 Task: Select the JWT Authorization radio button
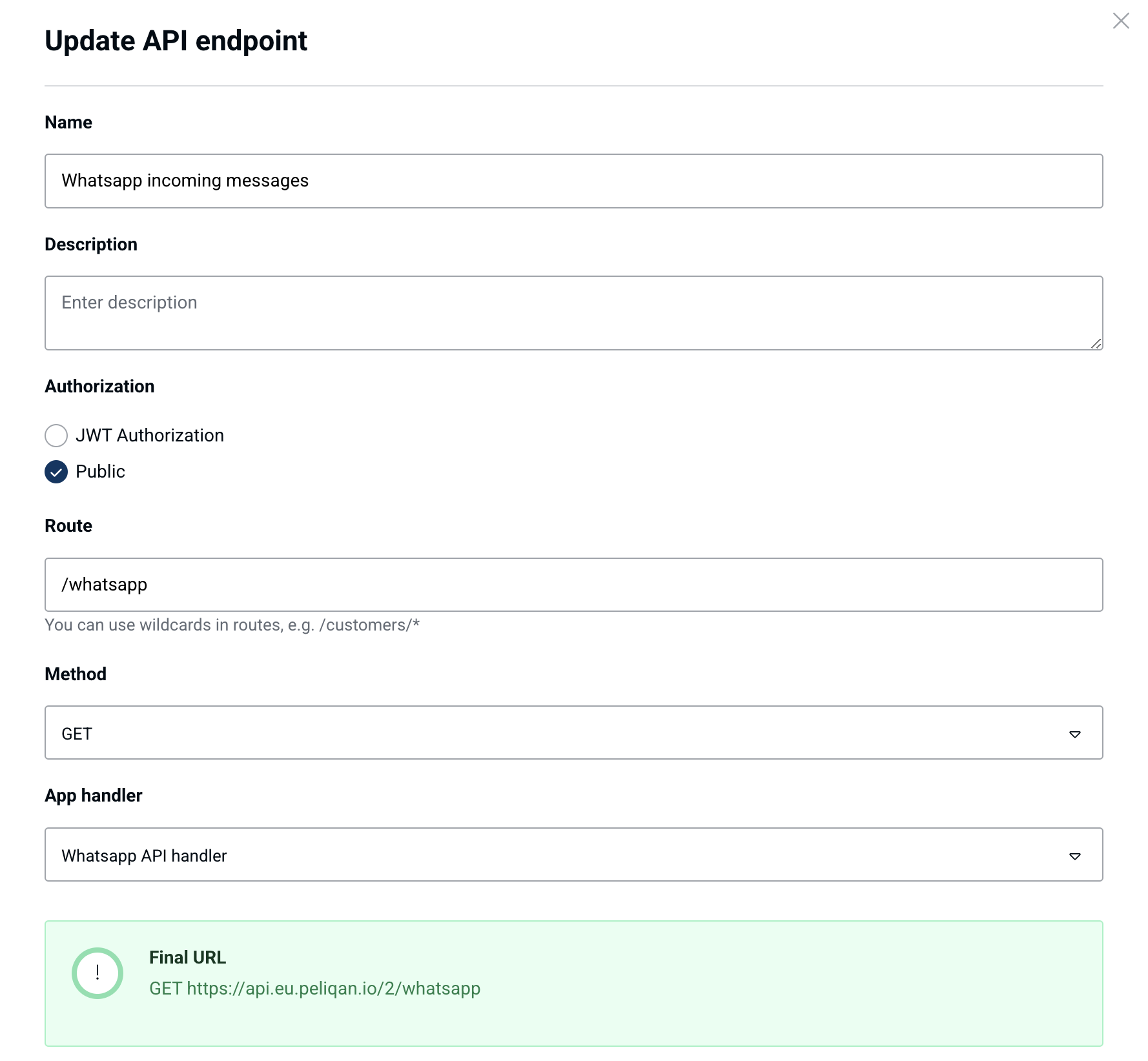pyautogui.click(x=56, y=436)
